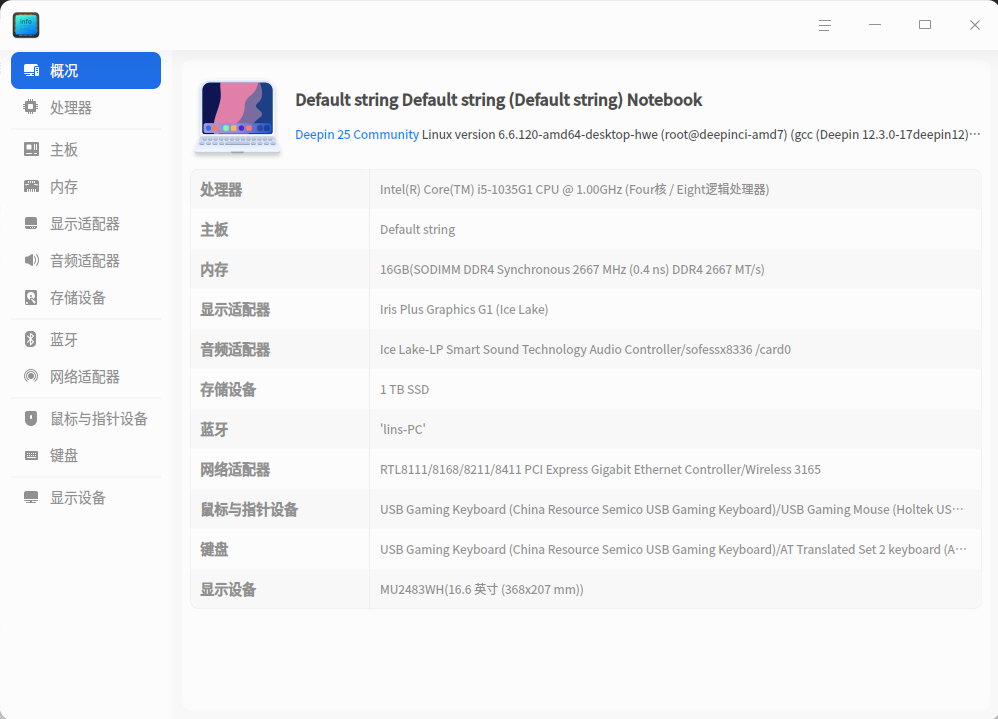The width and height of the screenshot is (998, 719).
Task: Click the 网络适配器 network icon
Action: click(31, 376)
